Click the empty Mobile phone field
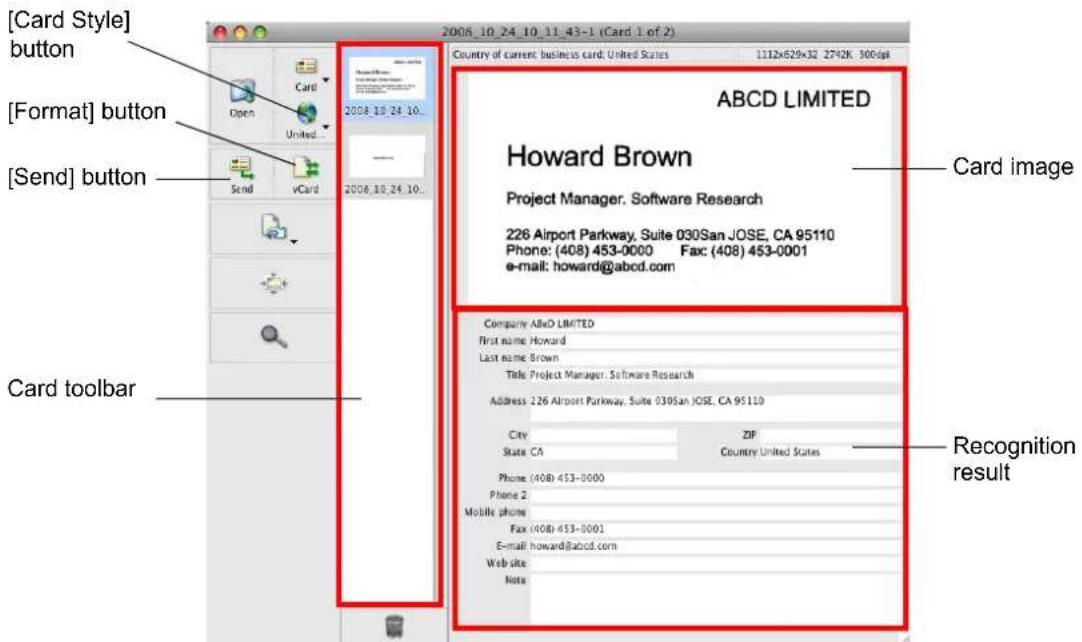Image resolution: width=1082 pixels, height=642 pixels. [x=715, y=512]
